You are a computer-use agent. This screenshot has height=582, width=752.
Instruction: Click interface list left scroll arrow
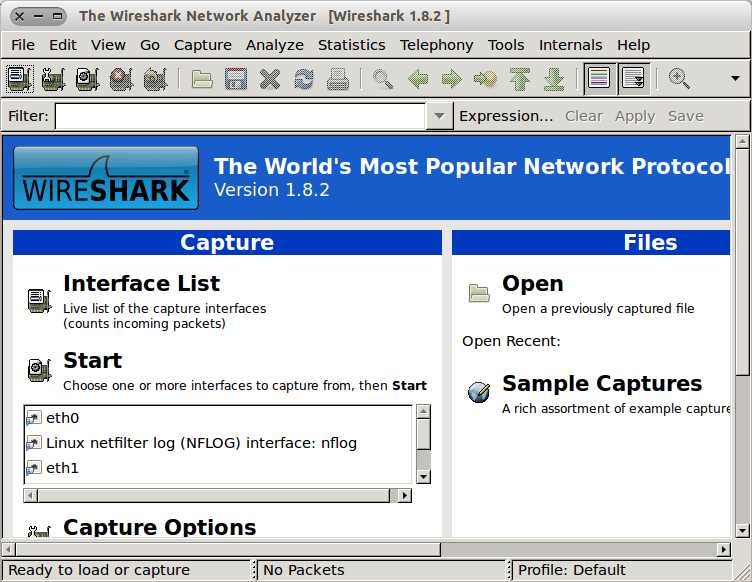tap(30, 495)
